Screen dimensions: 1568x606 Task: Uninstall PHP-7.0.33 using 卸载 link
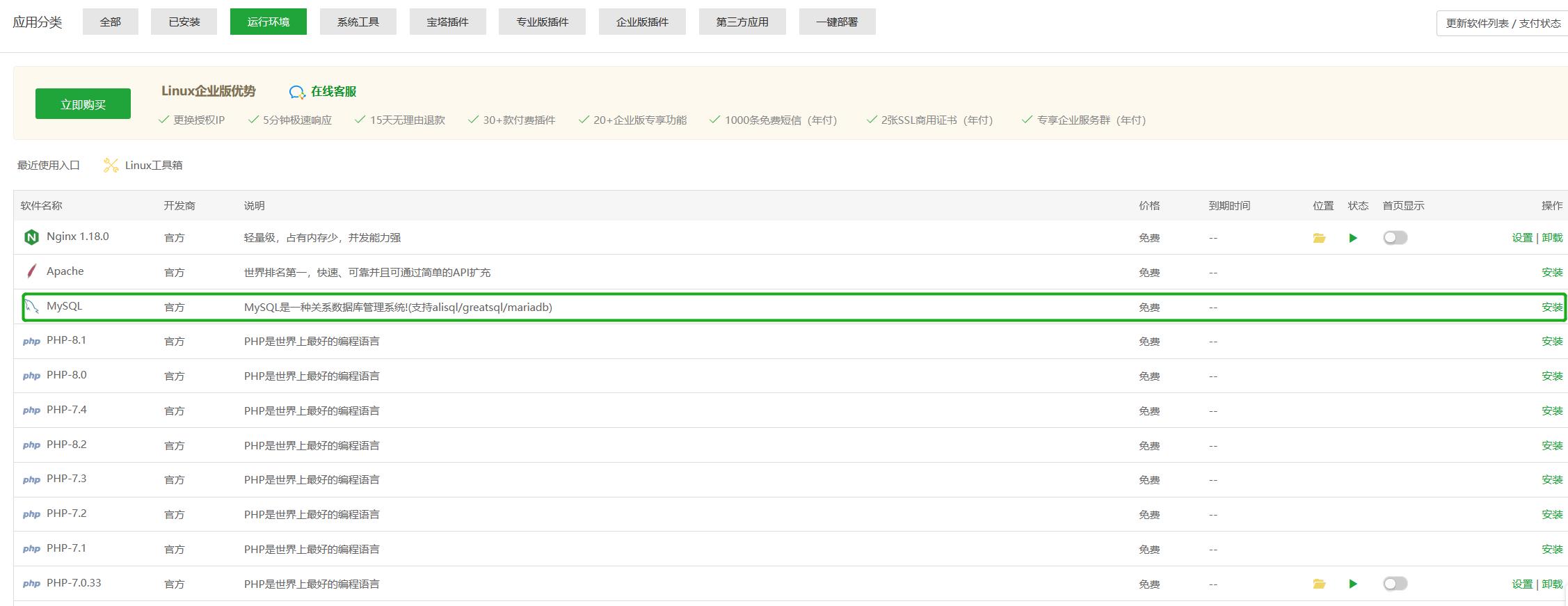click(x=1552, y=584)
